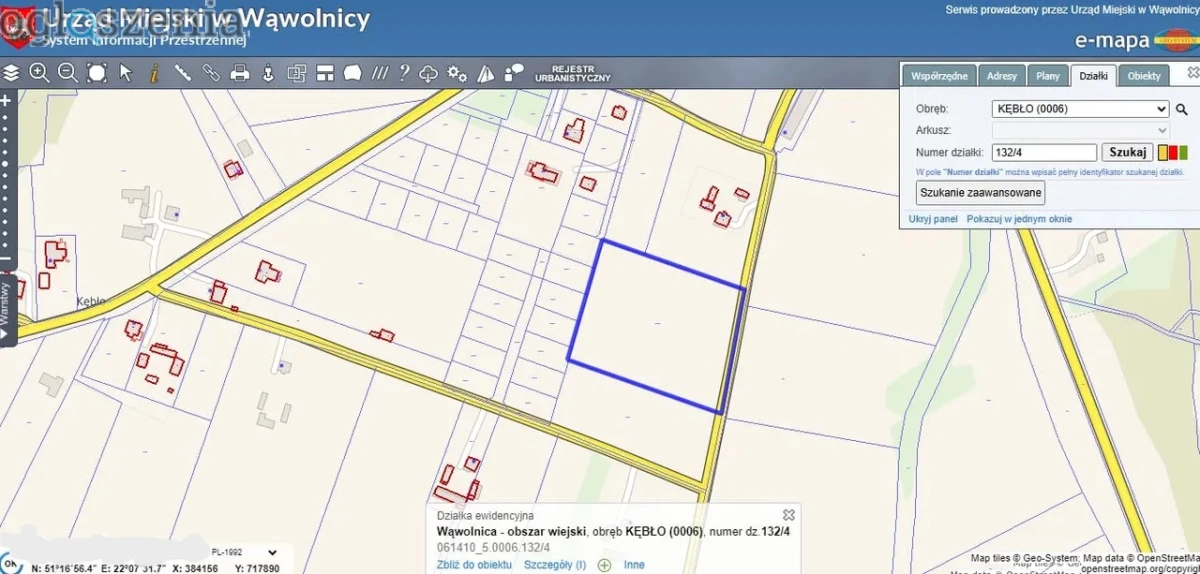The image size is (1200, 574).
Task: Click the Numer działki input field
Action: pos(1044,153)
